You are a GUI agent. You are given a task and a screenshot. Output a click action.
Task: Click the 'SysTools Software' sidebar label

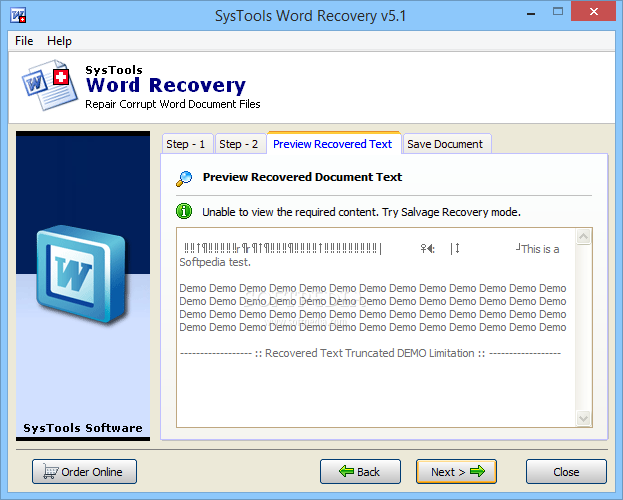pyautogui.click(x=83, y=428)
